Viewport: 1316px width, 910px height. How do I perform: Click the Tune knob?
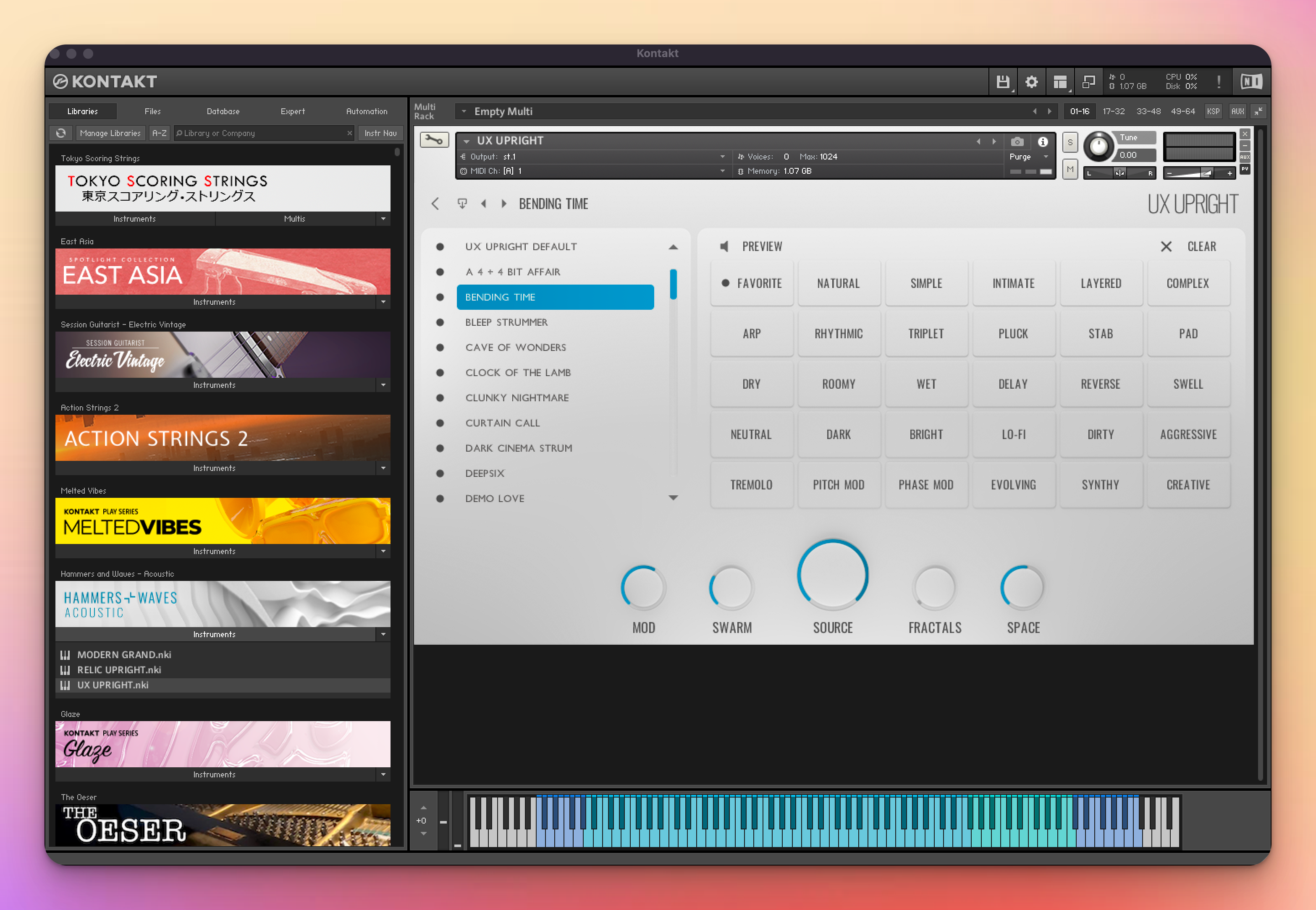[1098, 146]
